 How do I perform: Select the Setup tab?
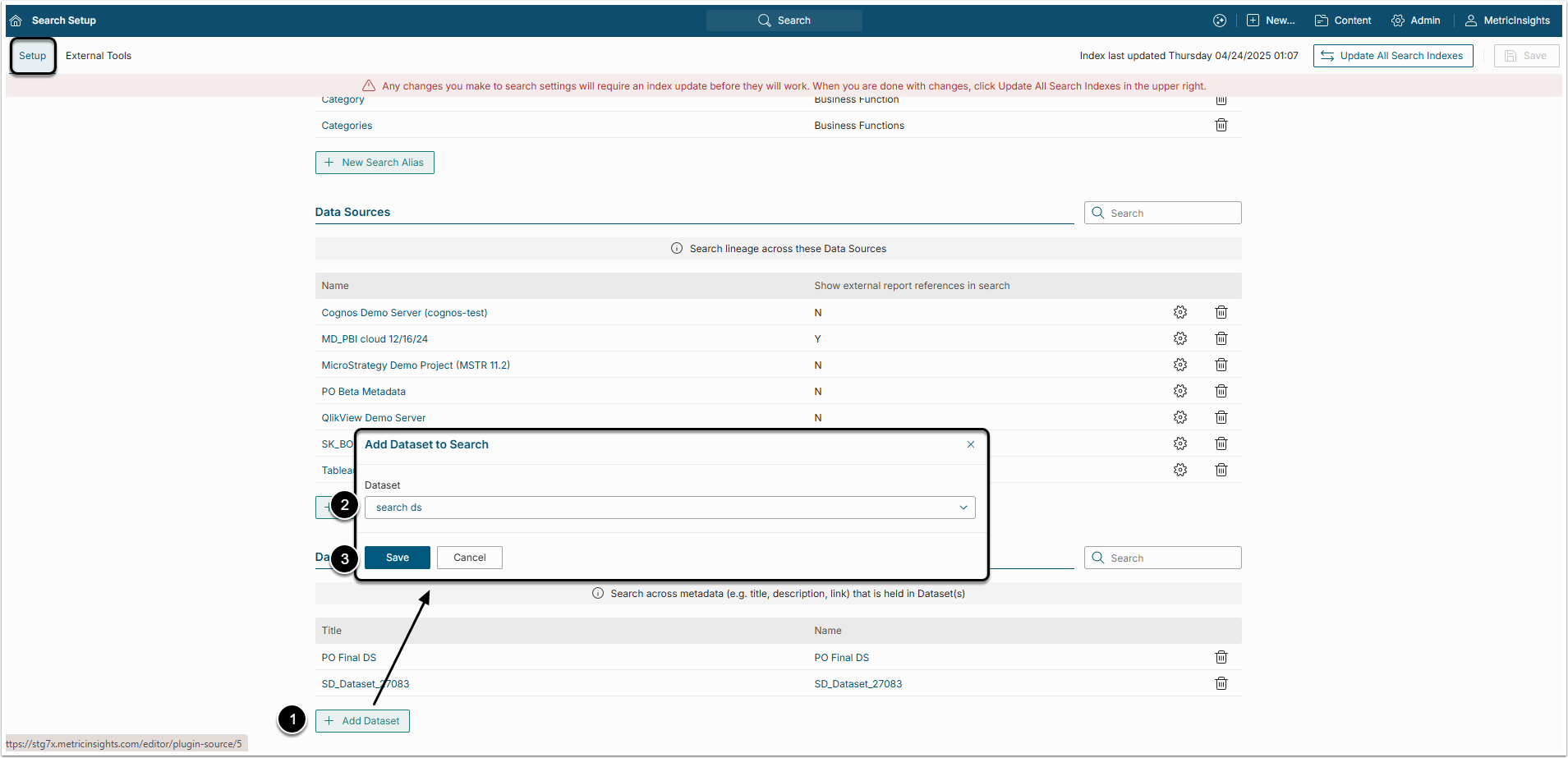[33, 56]
